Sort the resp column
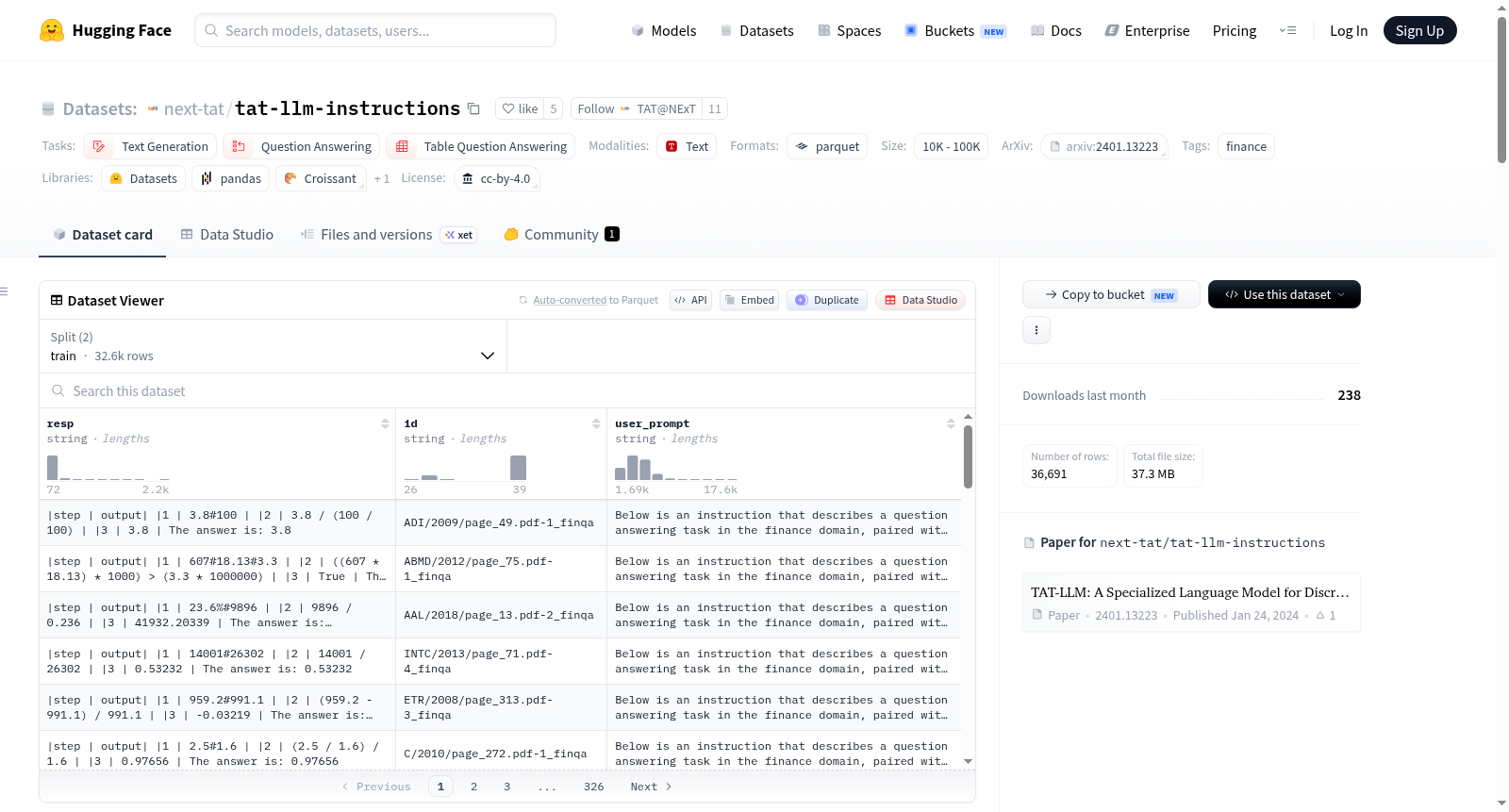The image size is (1509, 812). (x=385, y=423)
